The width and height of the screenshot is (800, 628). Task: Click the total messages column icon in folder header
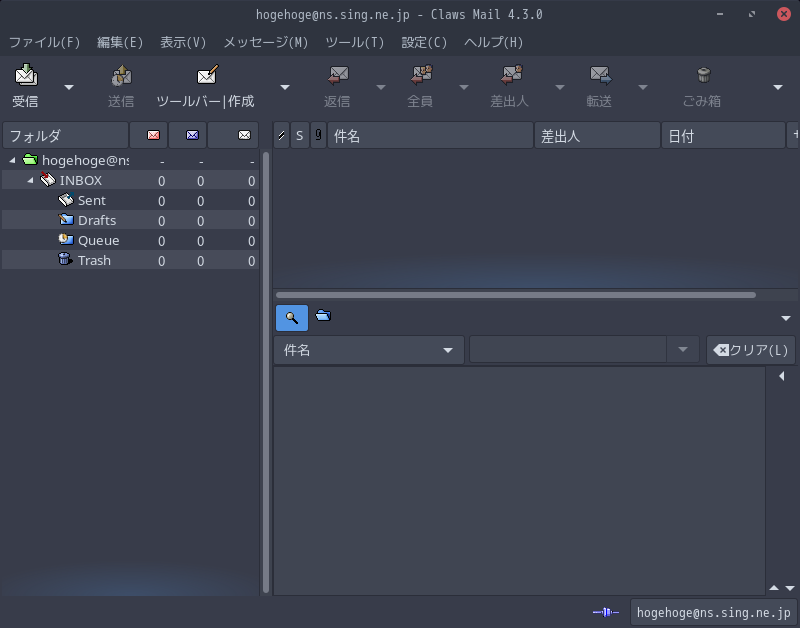pyautogui.click(x=244, y=135)
